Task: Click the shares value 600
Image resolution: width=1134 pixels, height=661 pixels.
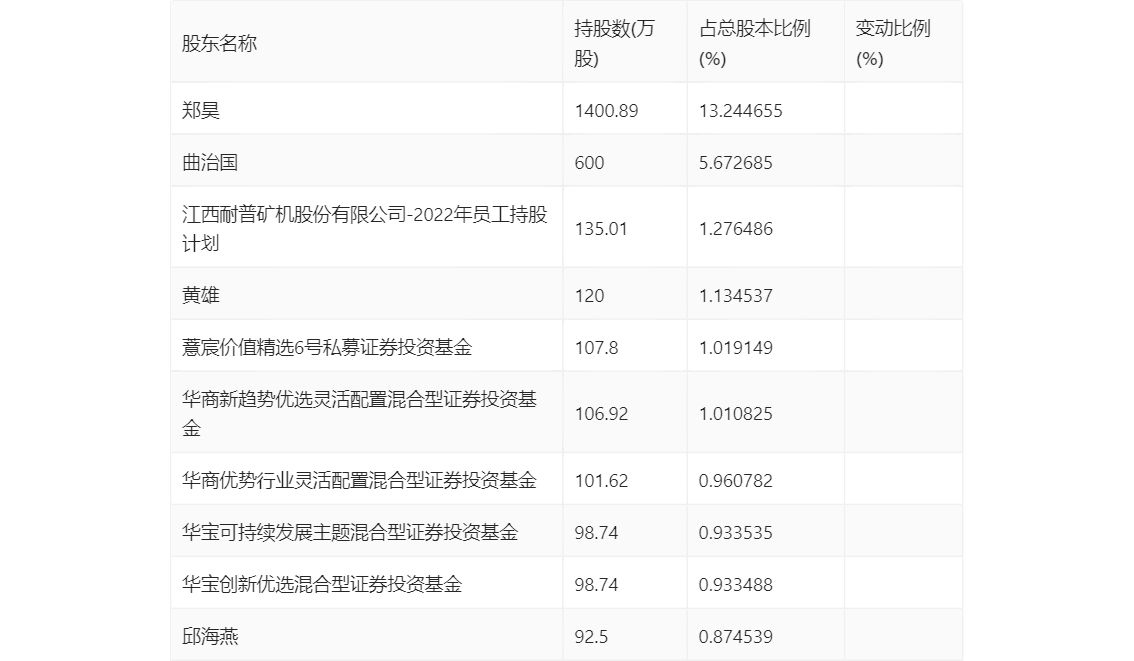Action: (x=589, y=163)
